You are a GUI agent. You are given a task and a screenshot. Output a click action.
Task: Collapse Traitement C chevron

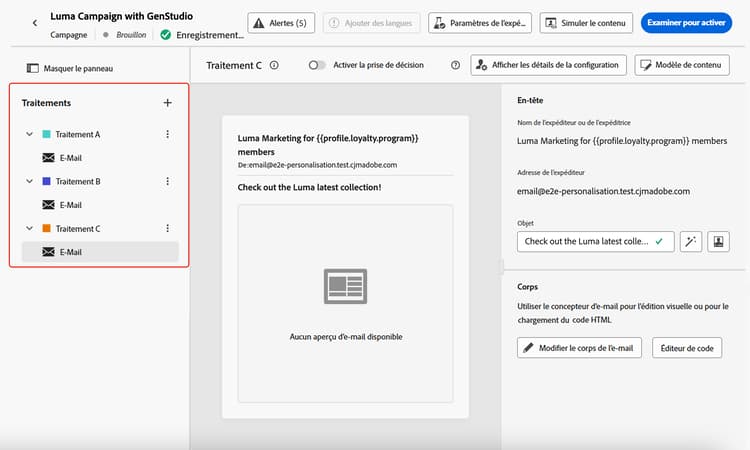pyautogui.click(x=30, y=229)
